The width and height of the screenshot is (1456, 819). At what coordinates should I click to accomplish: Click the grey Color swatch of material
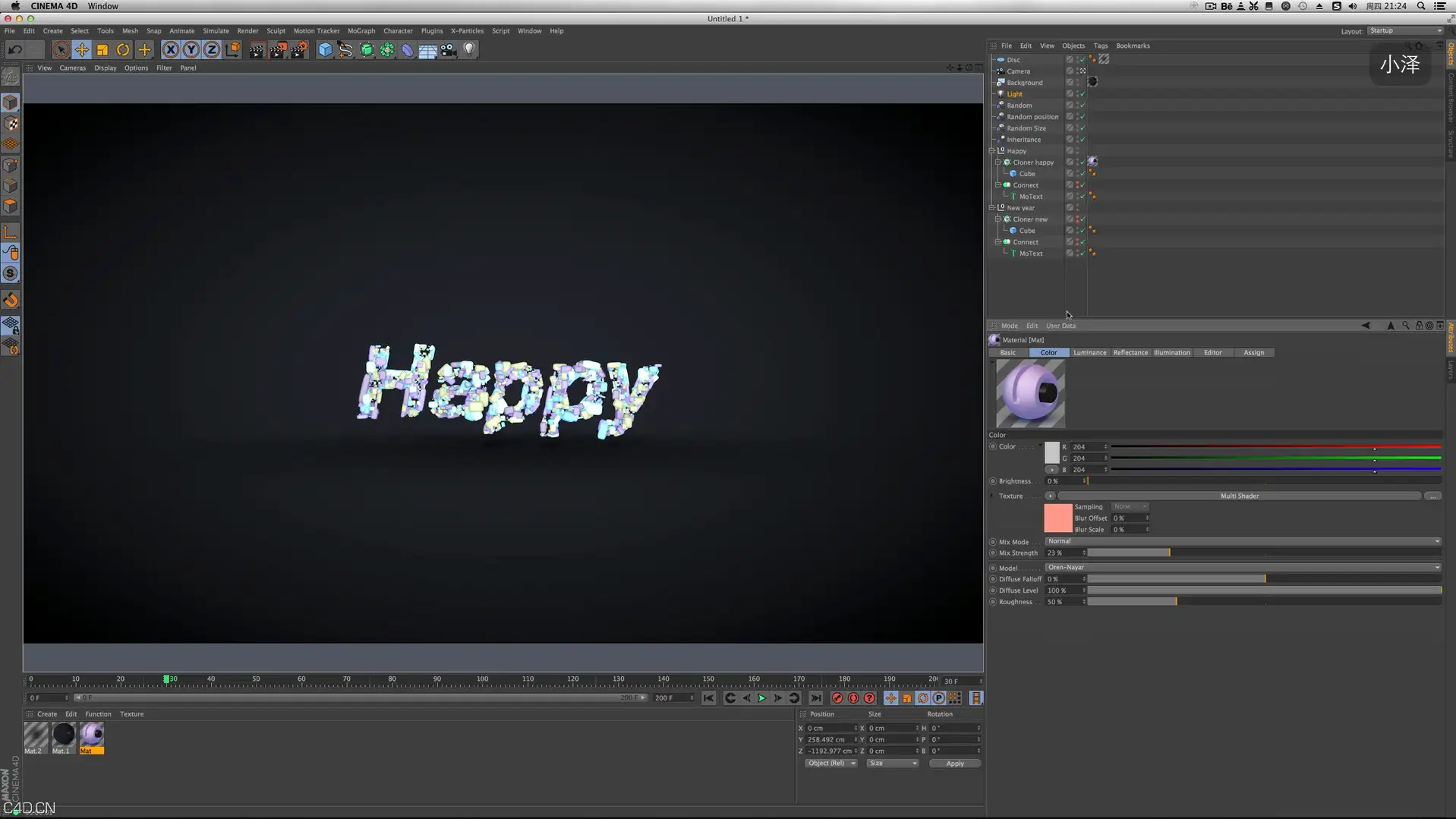pyautogui.click(x=1051, y=453)
